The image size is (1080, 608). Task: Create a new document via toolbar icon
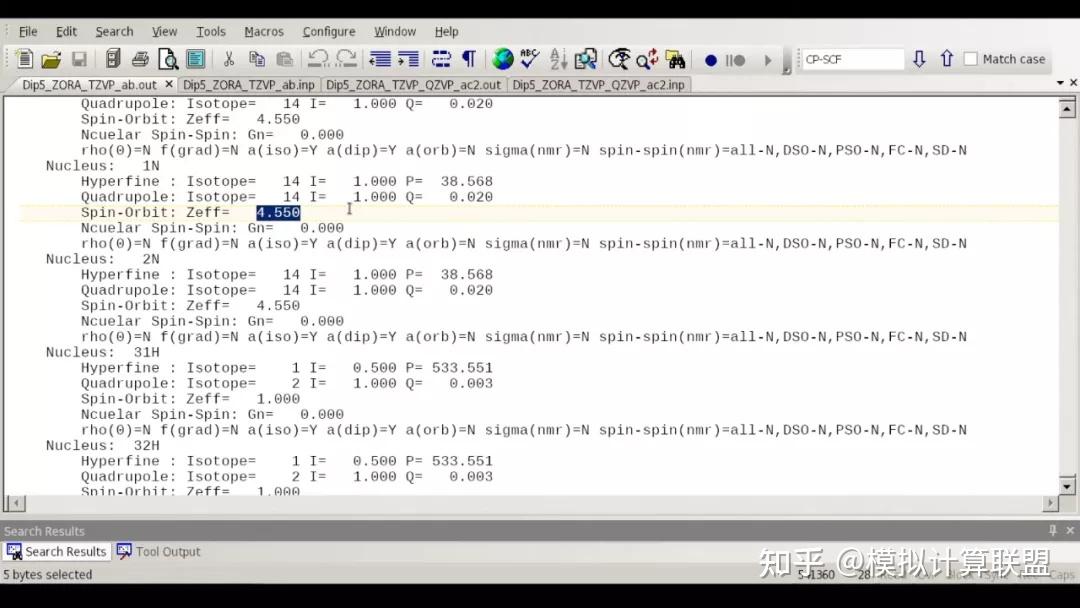pyautogui.click(x=24, y=59)
